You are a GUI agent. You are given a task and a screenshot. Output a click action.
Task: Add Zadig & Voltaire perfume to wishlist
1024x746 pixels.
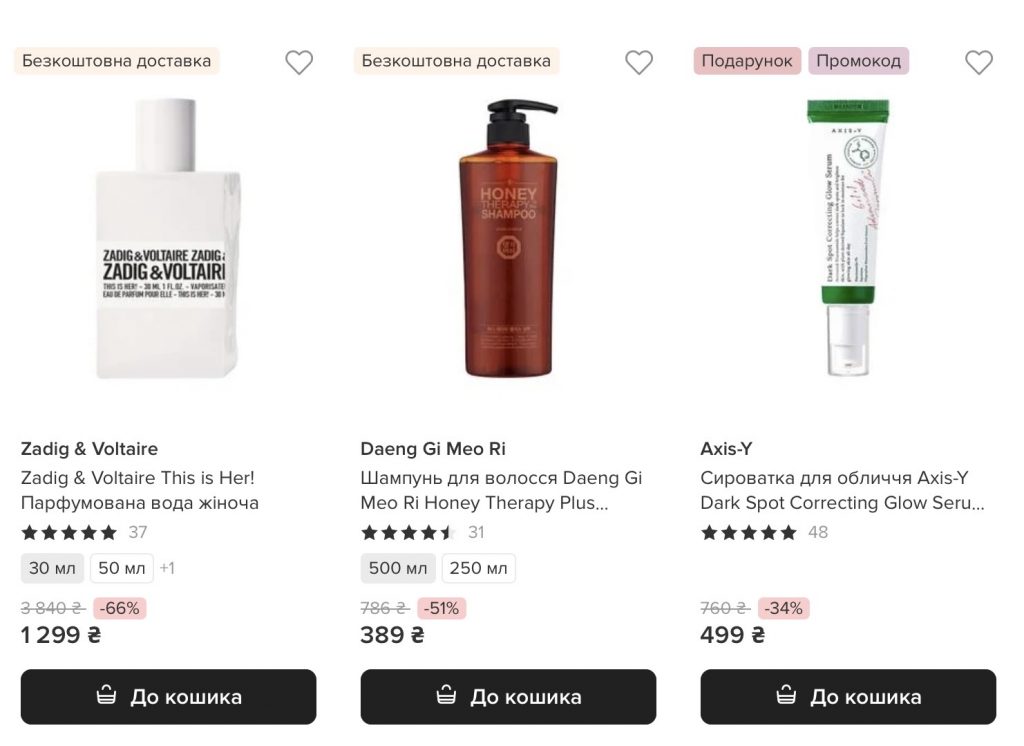click(299, 62)
